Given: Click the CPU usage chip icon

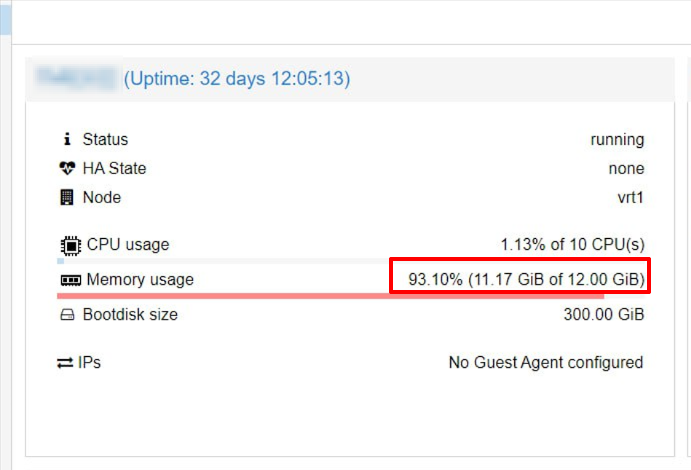Looking at the screenshot, I should pyautogui.click(x=71, y=245).
